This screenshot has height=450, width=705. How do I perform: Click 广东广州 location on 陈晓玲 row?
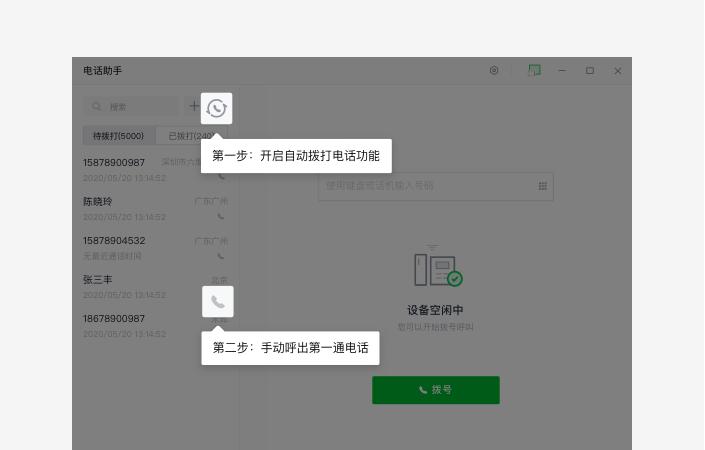[x=211, y=201]
